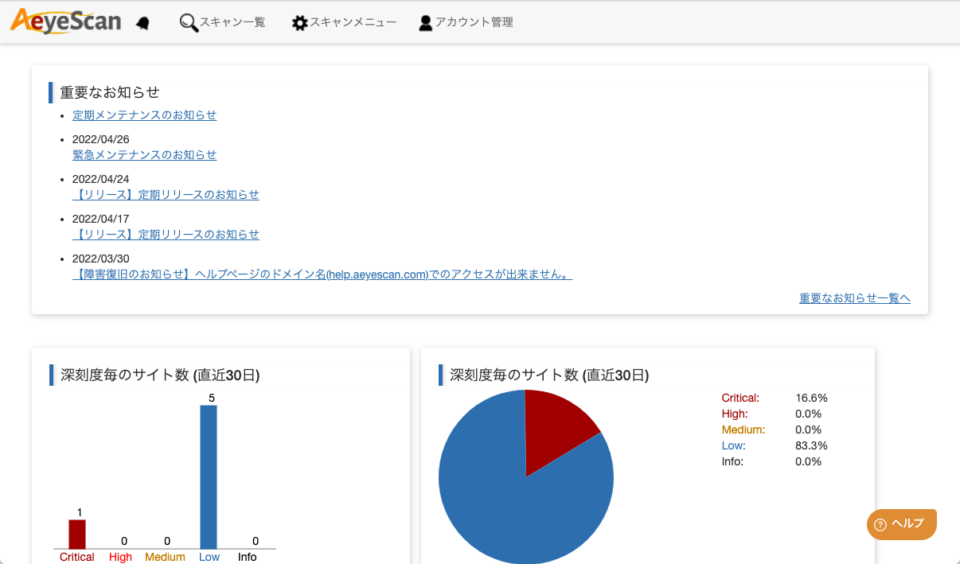The height and width of the screenshot is (564, 960).
Task: Click the gear icon beside スキャンメニュー
Action: [299, 23]
